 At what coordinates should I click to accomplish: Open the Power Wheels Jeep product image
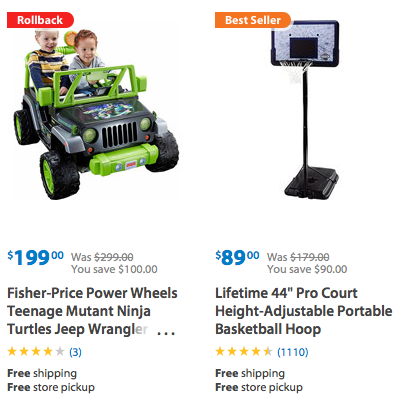[96, 115]
